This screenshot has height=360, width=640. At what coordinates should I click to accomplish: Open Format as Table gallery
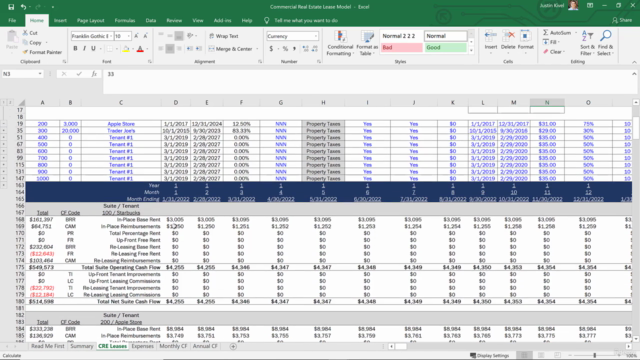(367, 43)
